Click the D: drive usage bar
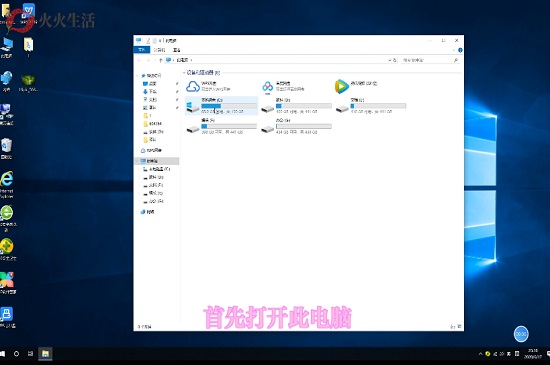 click(304, 106)
